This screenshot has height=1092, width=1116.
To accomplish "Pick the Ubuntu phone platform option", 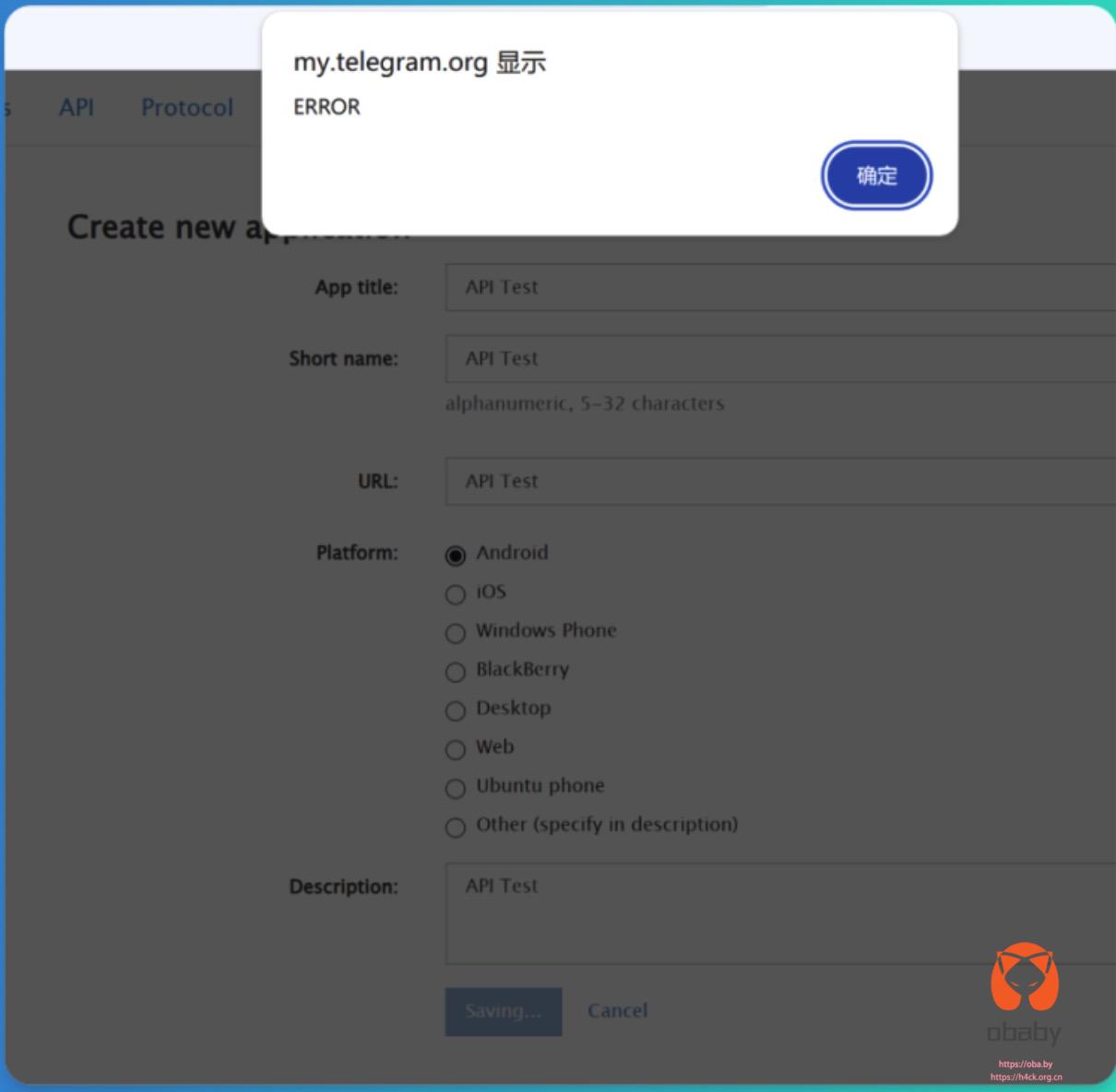I will point(456,788).
